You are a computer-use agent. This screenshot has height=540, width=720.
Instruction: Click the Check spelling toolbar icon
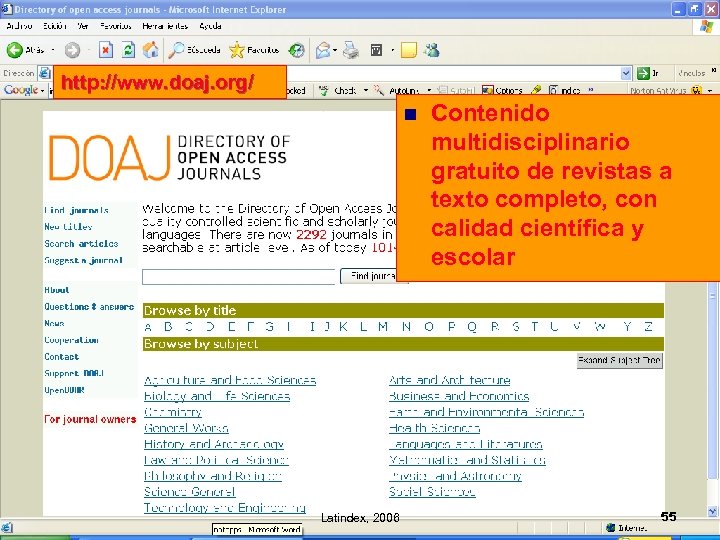tap(324, 90)
